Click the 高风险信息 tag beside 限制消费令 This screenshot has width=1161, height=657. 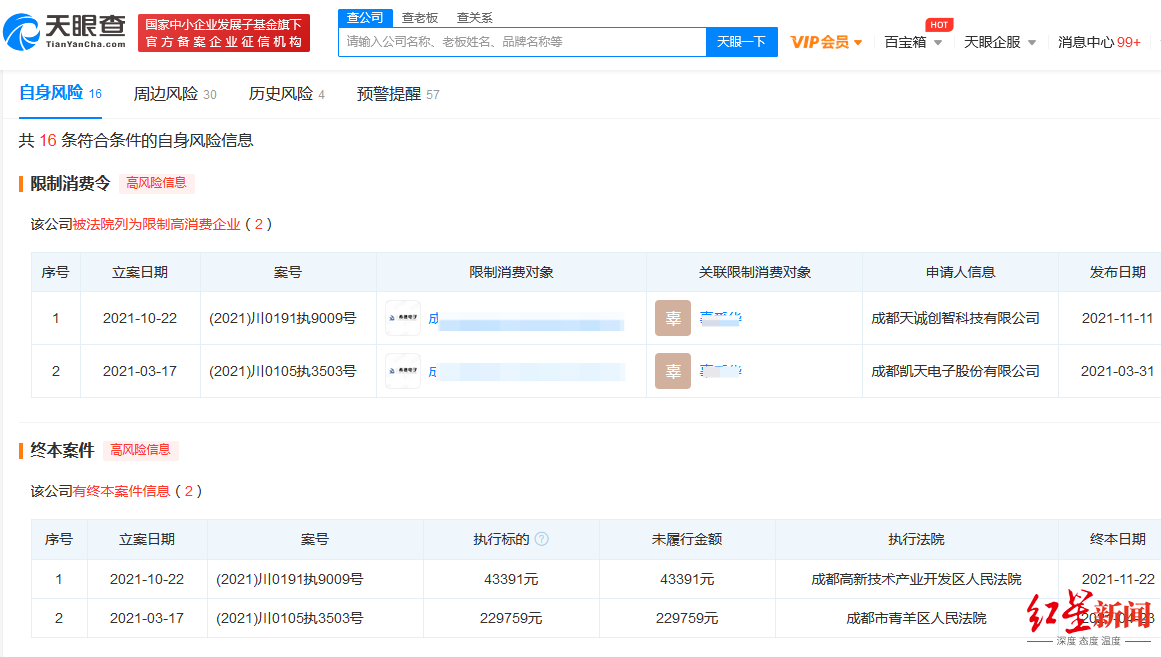(156, 183)
